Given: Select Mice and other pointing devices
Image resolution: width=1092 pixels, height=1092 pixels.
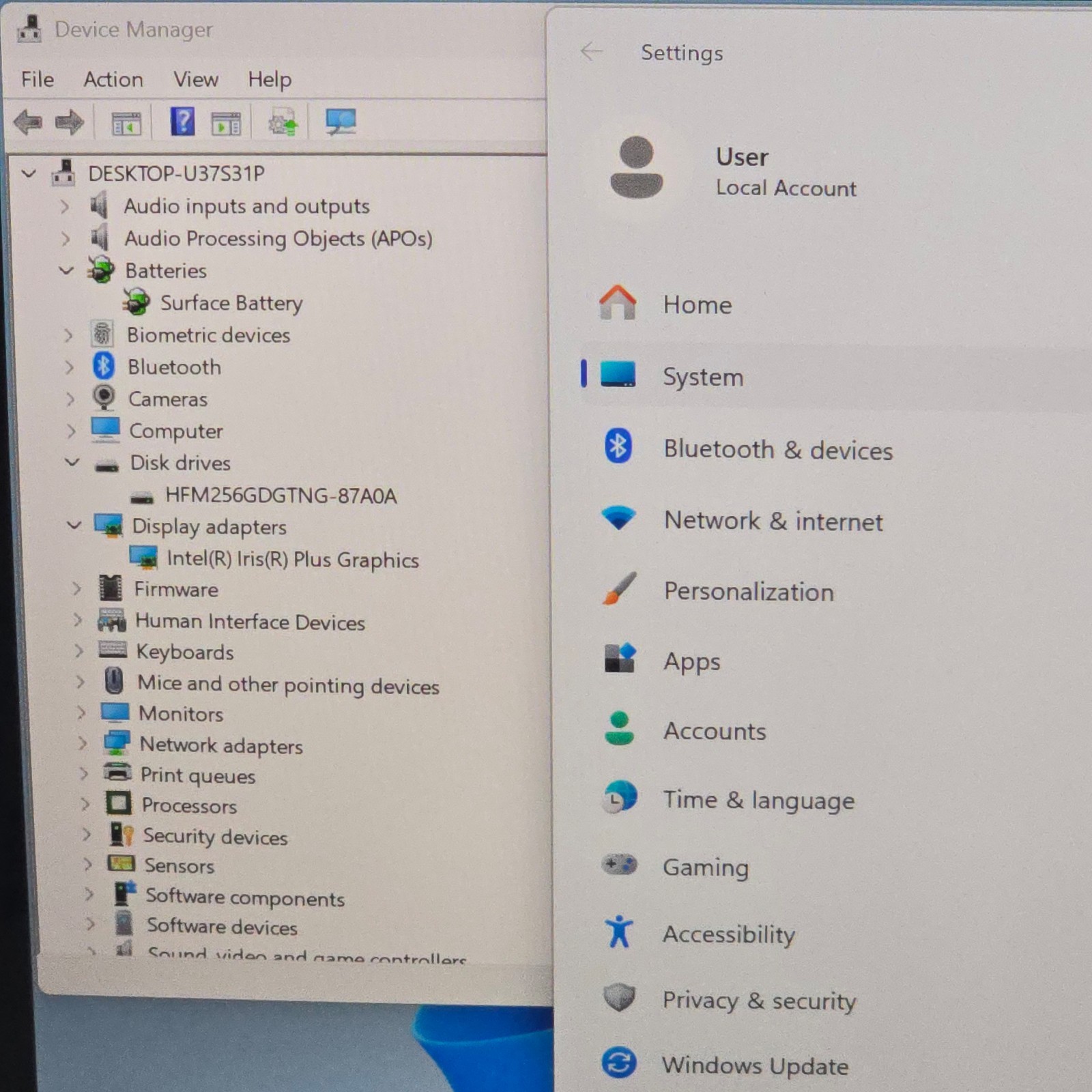Looking at the screenshot, I should [x=288, y=685].
